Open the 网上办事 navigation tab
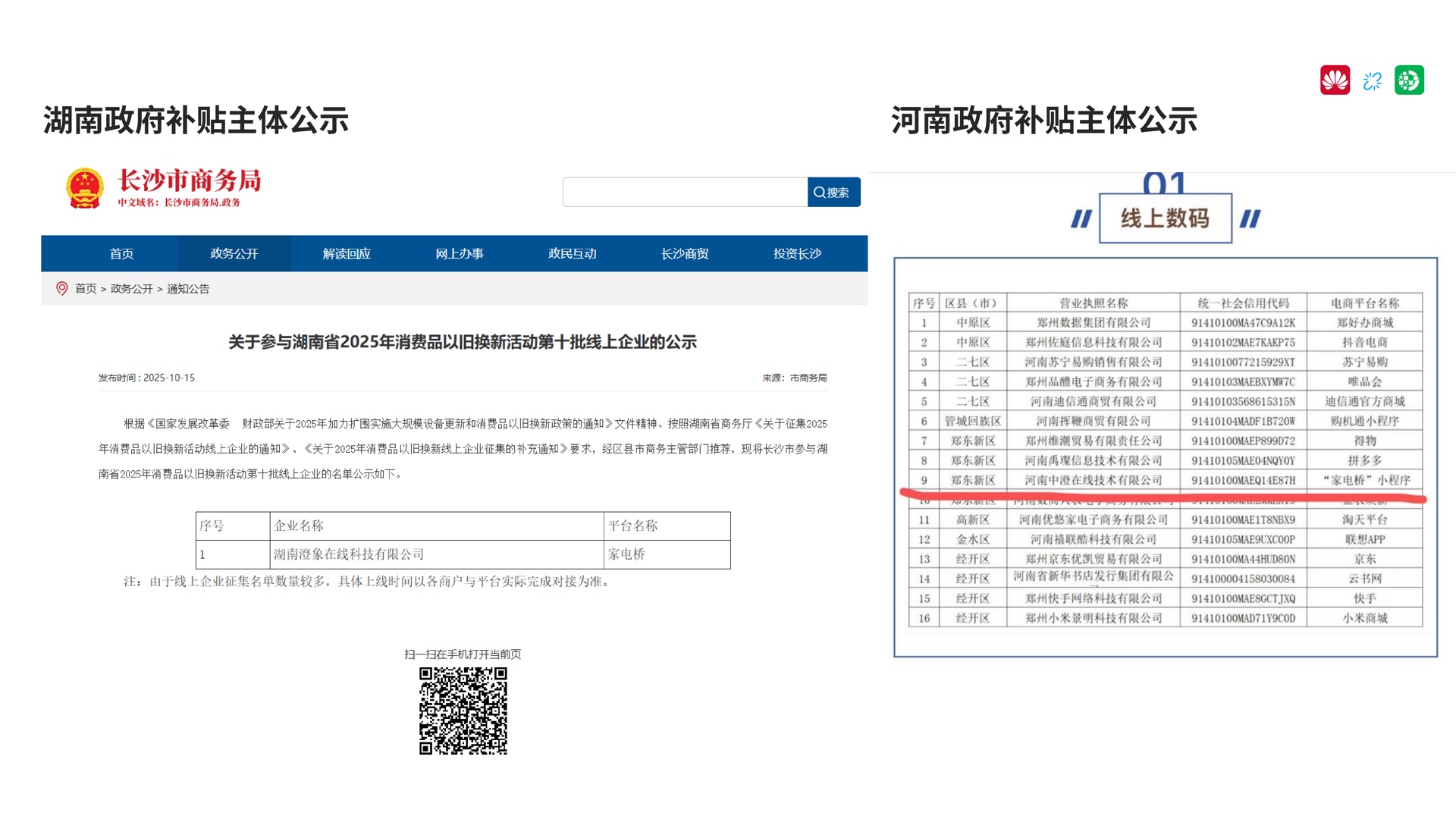The height and width of the screenshot is (819, 1456). coord(460,253)
